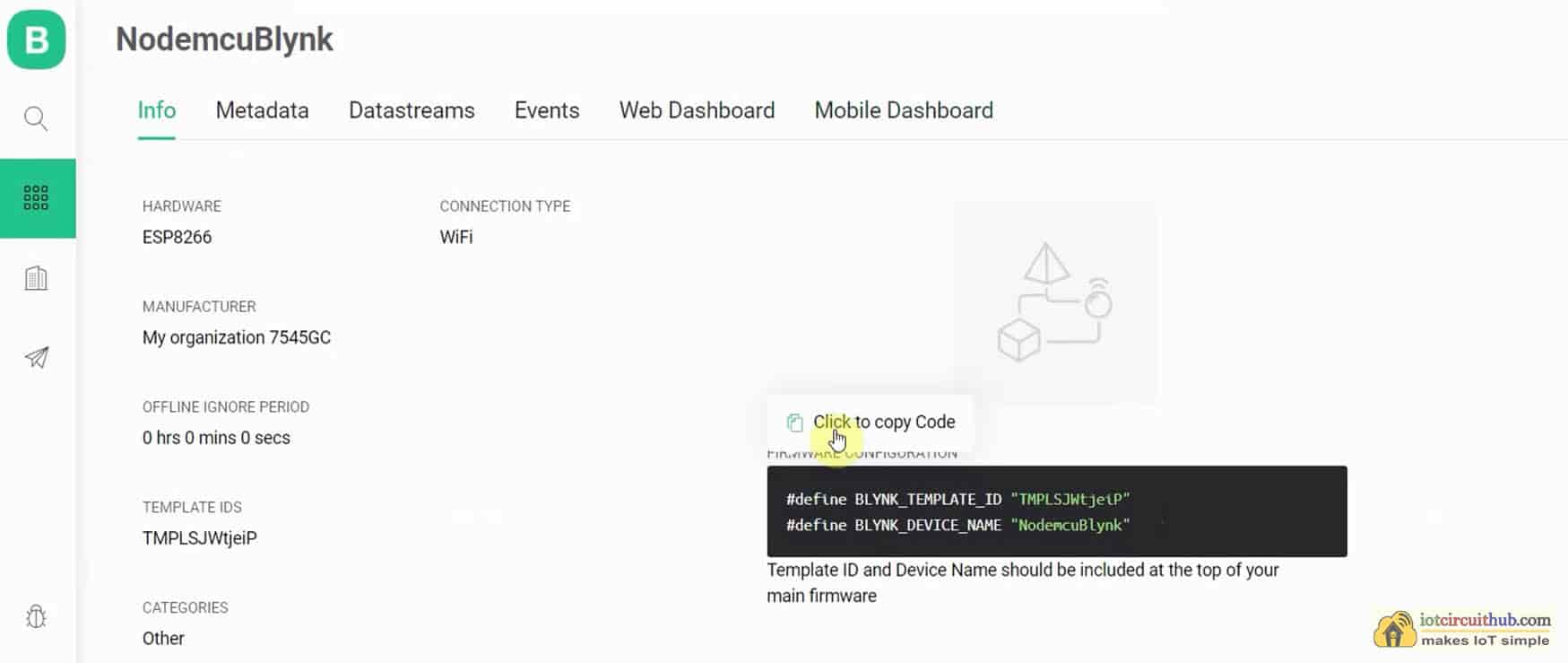Screen dimensions: 1568x663
Task: Select the Mobile Dashboard tab
Action: tap(903, 110)
